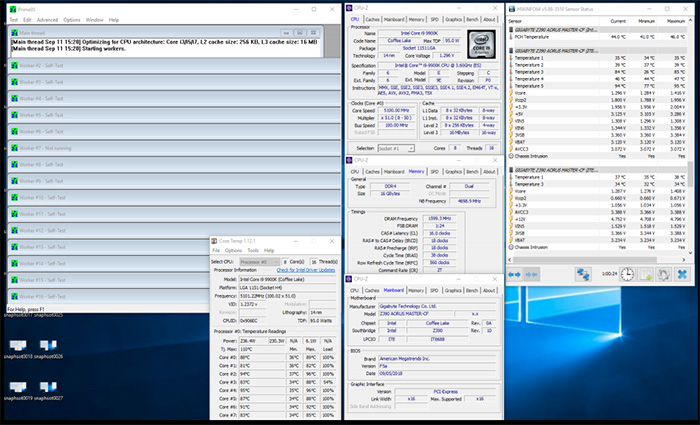Click HWiNFO clock reset timer icon
This screenshot has height=425, width=700.
627,274
